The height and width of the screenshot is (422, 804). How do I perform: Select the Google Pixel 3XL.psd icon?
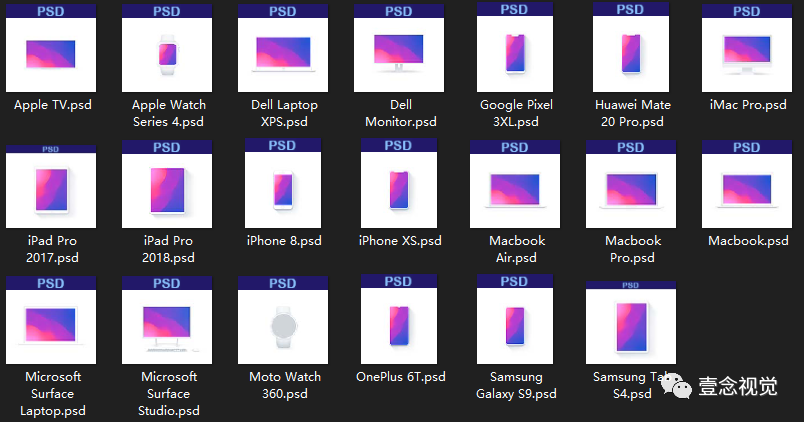coord(515,47)
